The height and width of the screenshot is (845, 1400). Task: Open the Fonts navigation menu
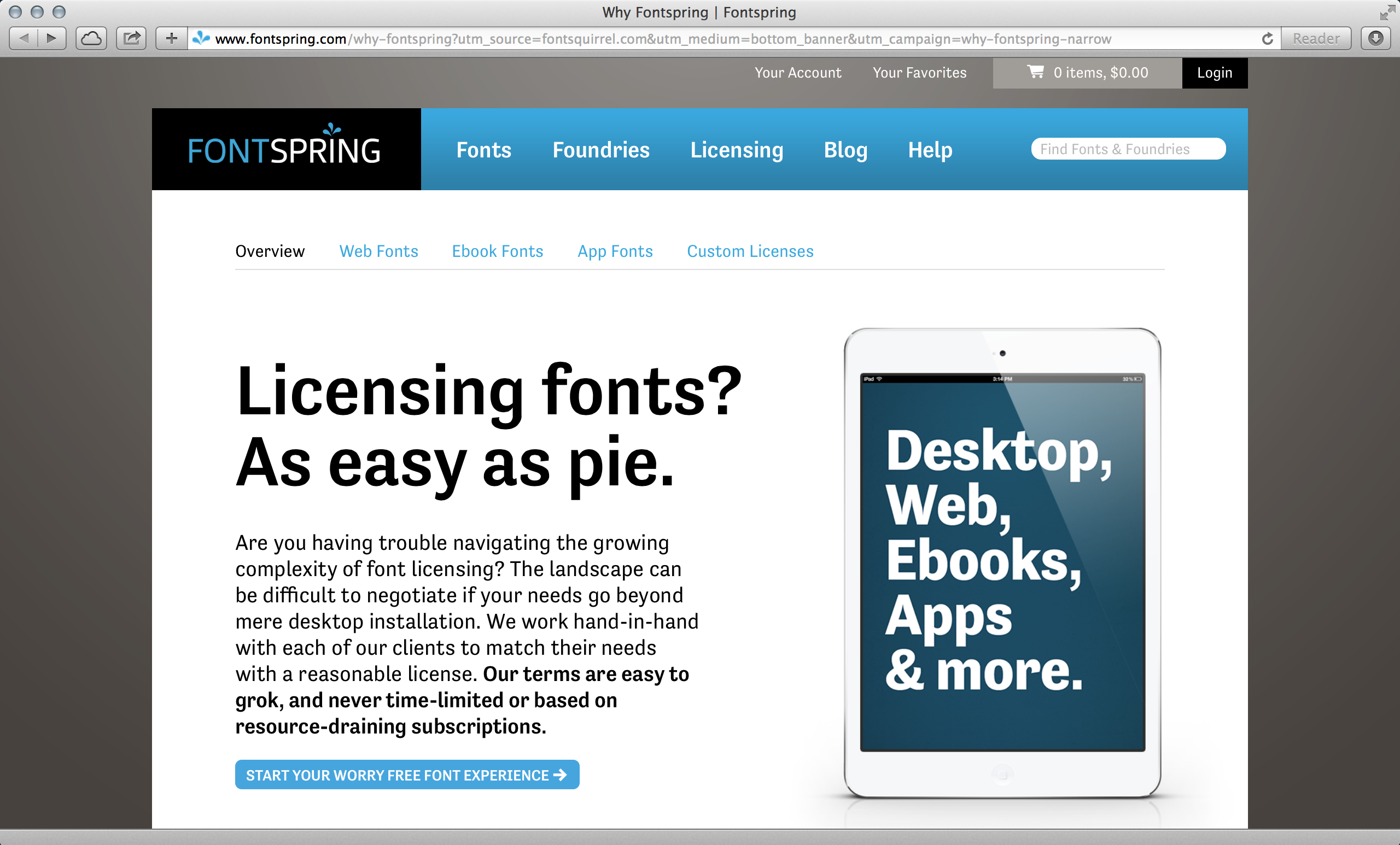tap(483, 150)
